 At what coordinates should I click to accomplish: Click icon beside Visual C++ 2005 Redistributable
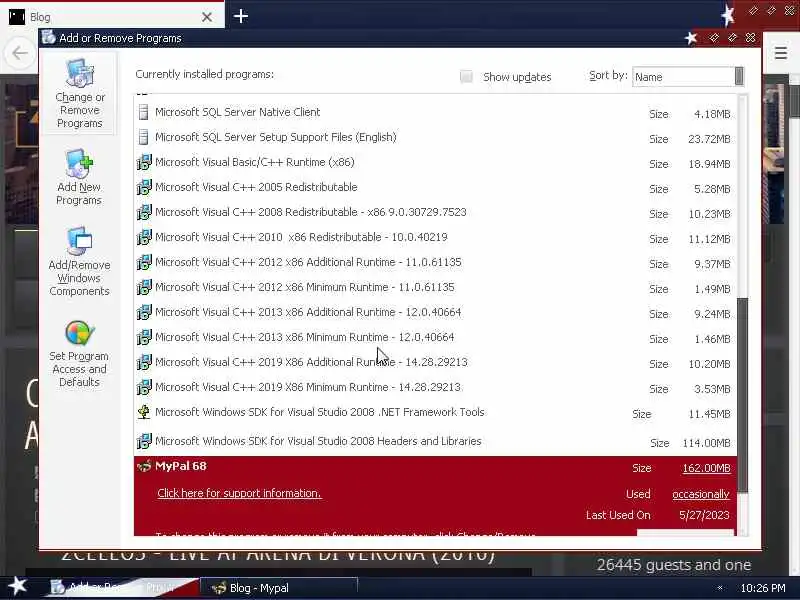(144, 187)
